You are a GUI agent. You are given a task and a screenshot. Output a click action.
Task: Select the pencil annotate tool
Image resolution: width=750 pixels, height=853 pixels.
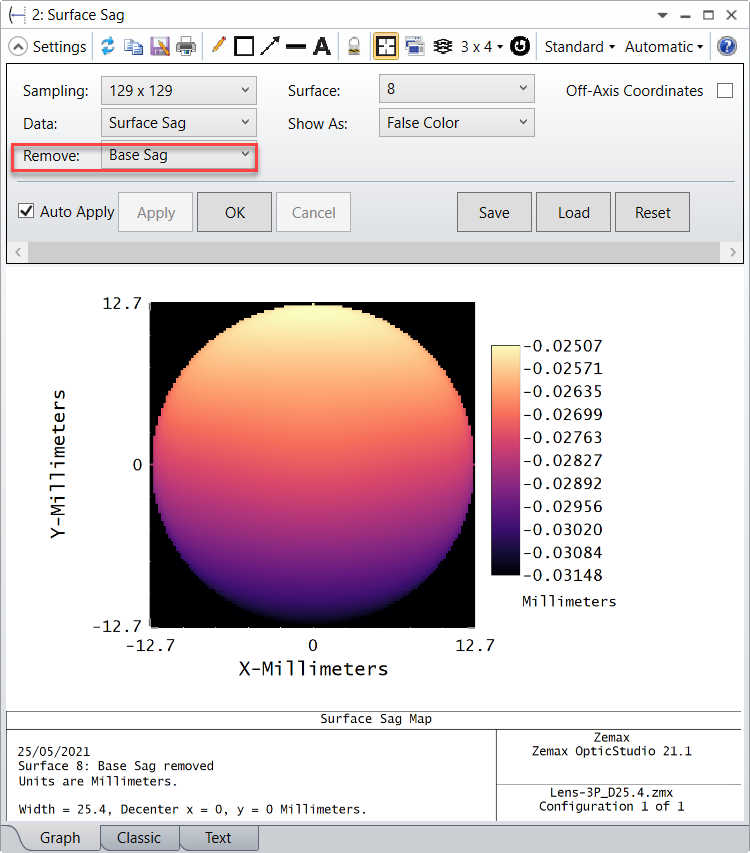pyautogui.click(x=219, y=46)
